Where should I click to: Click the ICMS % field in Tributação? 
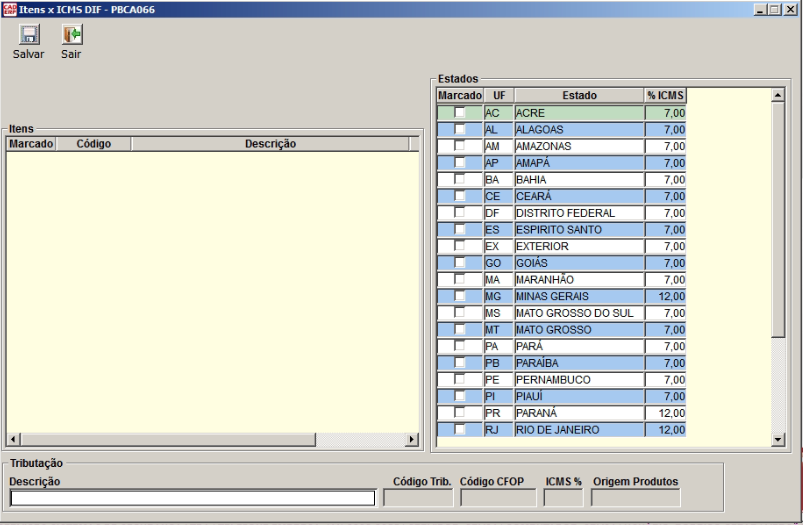[x=563, y=498]
